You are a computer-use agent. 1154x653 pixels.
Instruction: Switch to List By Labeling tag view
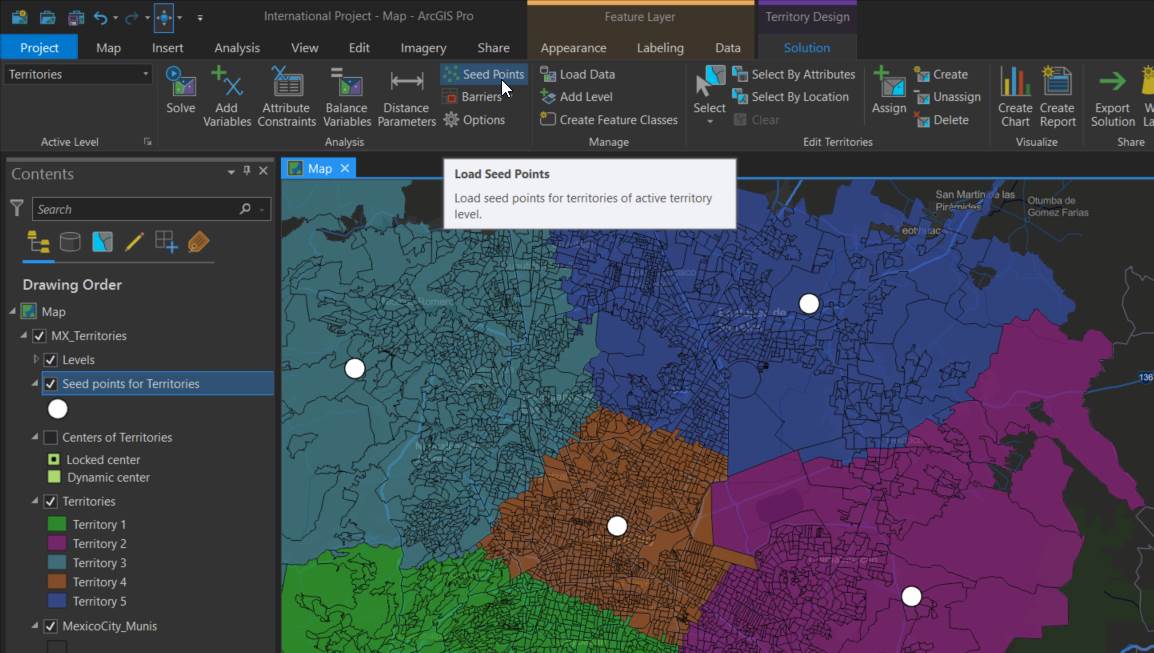(198, 241)
